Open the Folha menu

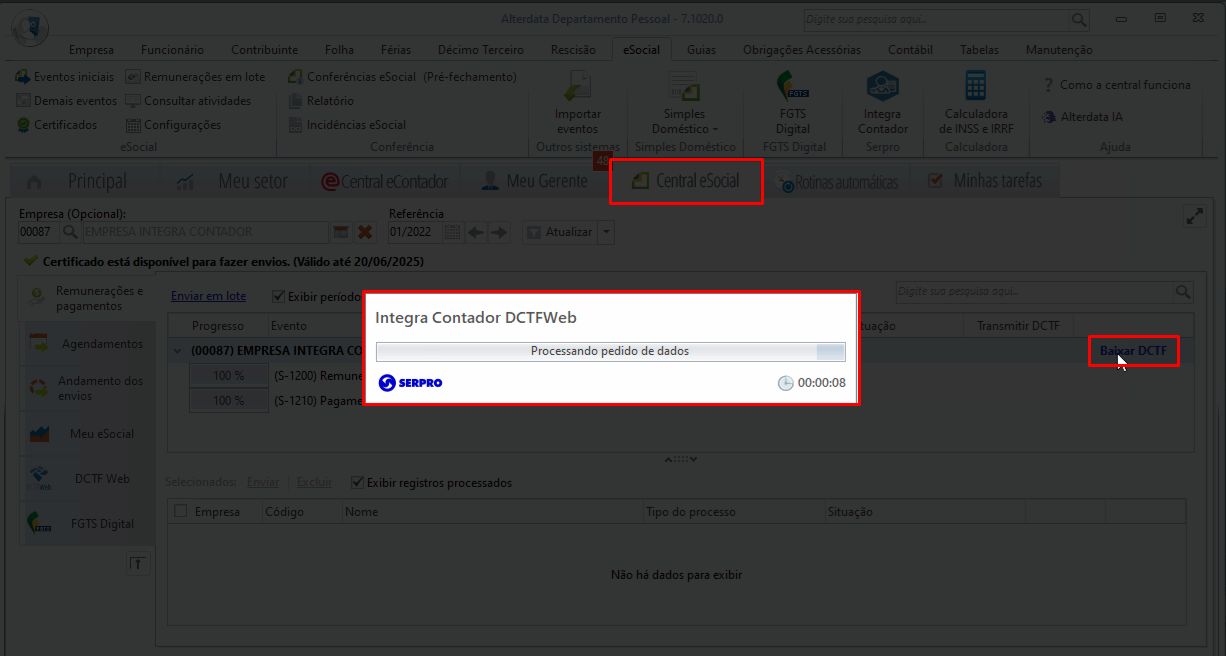click(339, 50)
